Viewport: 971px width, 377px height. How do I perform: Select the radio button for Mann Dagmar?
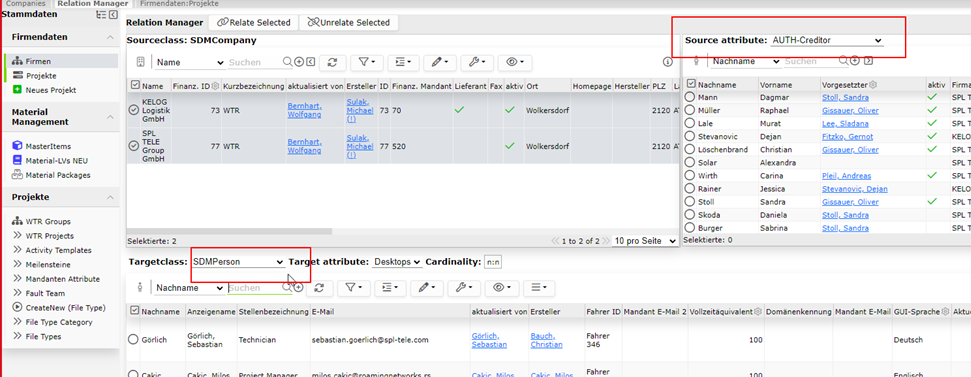click(x=690, y=97)
